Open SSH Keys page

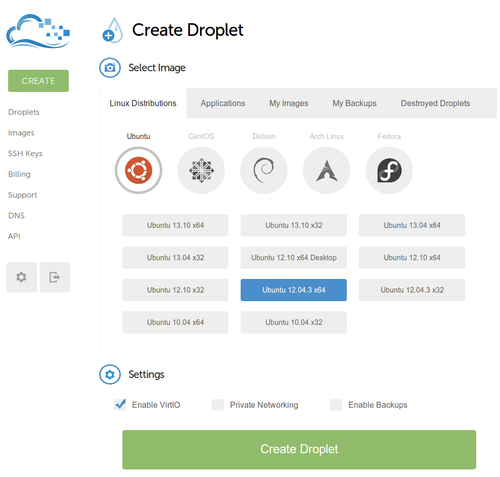pos(25,153)
